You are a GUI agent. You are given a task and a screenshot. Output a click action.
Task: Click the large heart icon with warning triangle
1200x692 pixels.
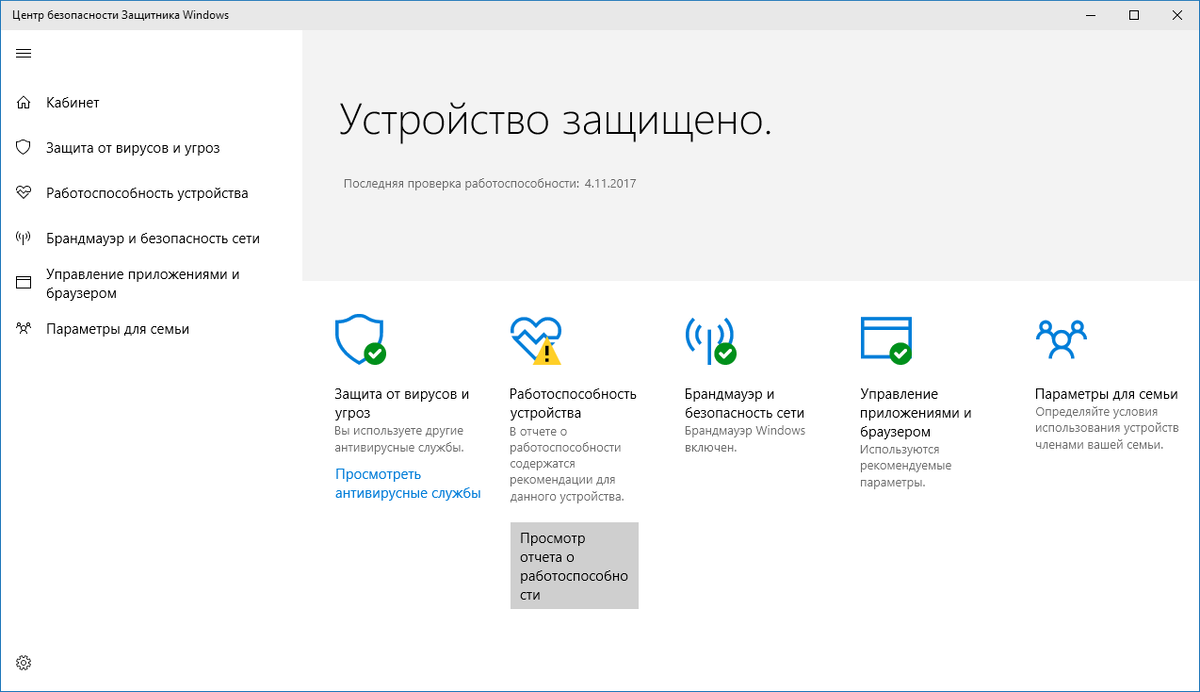click(536, 340)
